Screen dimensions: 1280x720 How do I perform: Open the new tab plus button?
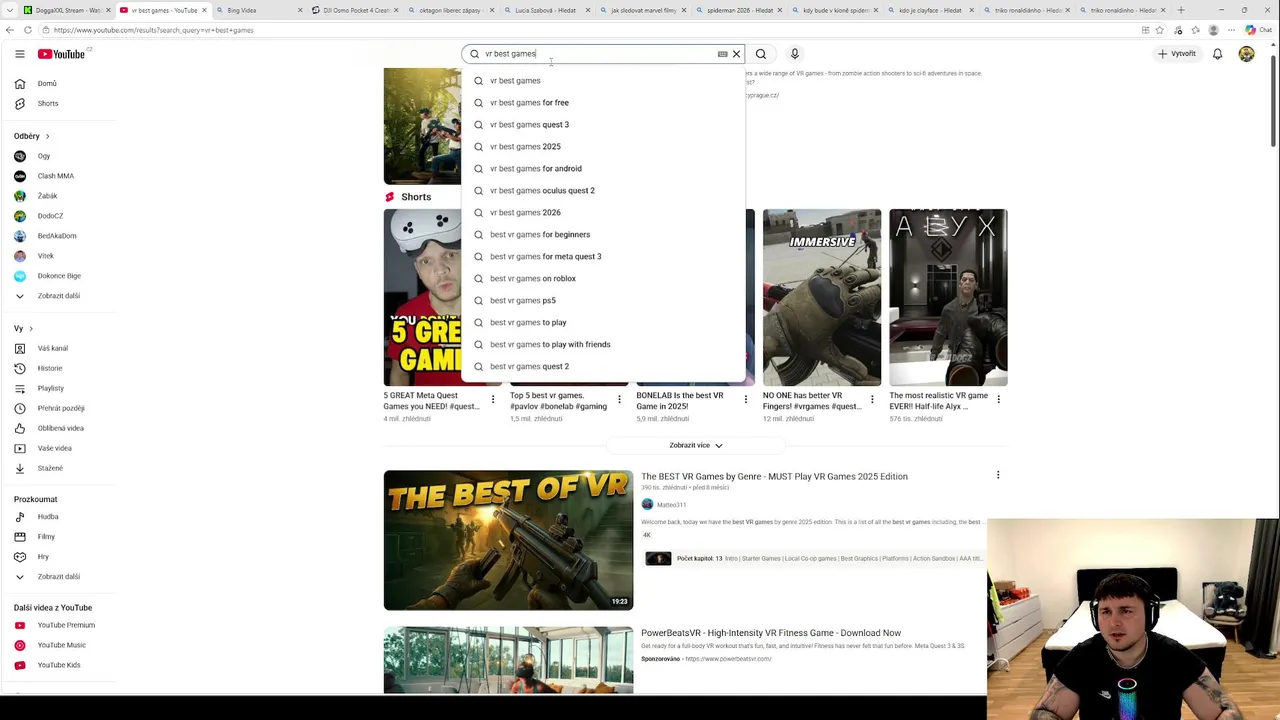(1181, 10)
